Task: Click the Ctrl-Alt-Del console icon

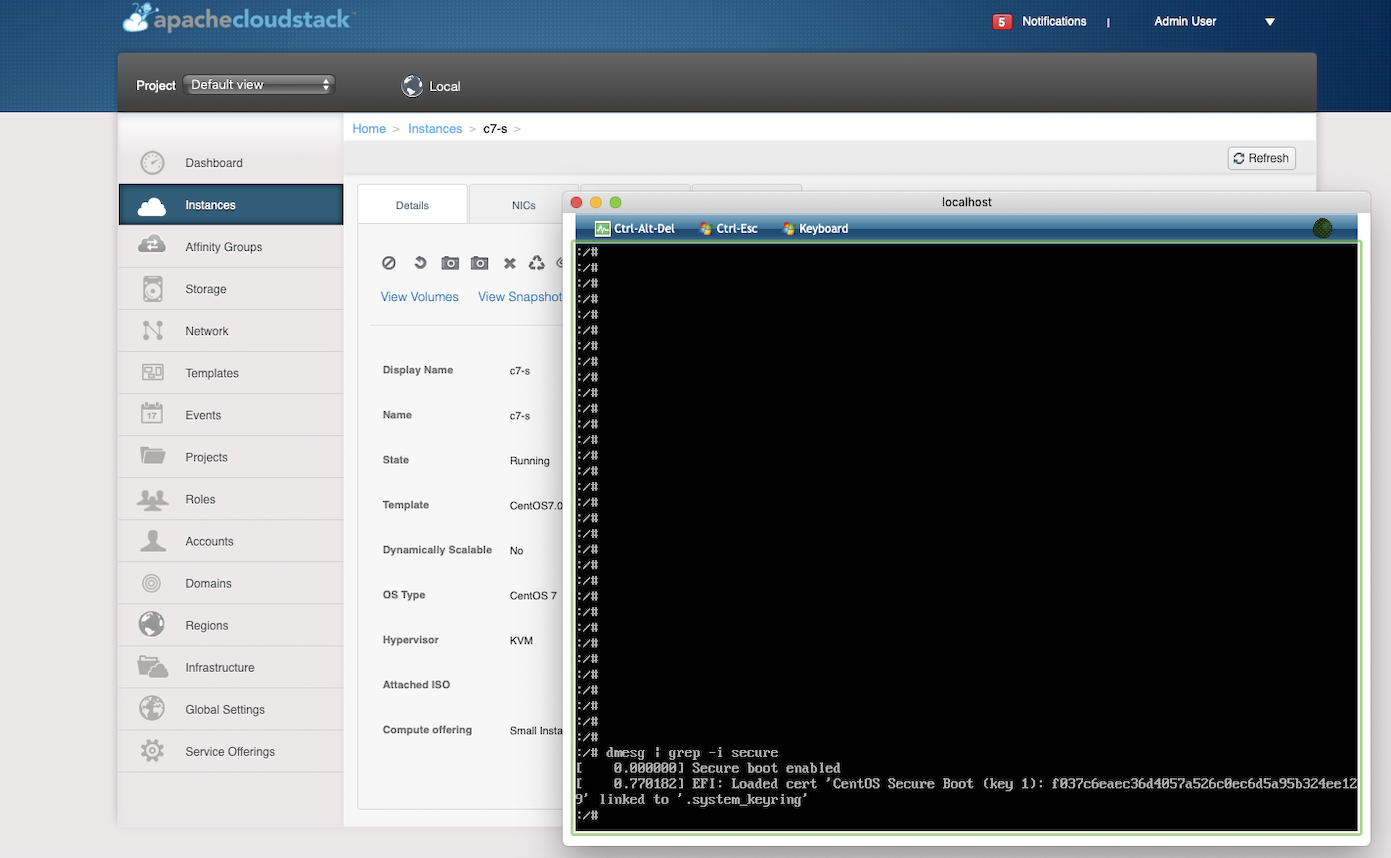Action: pos(602,229)
